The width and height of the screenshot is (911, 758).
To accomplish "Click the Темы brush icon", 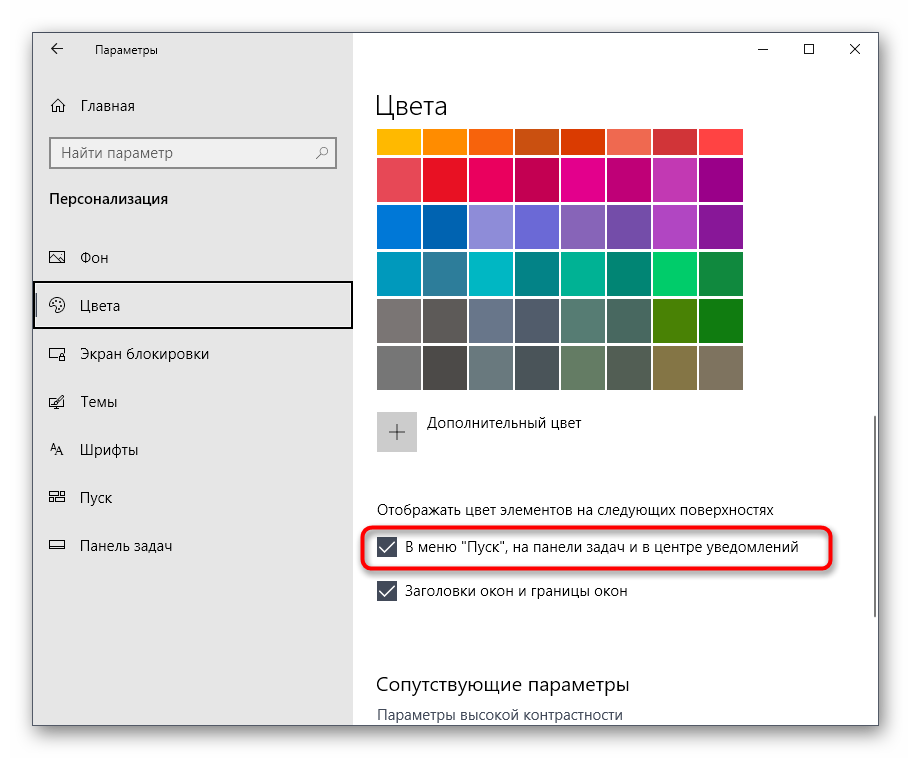I will [58, 402].
